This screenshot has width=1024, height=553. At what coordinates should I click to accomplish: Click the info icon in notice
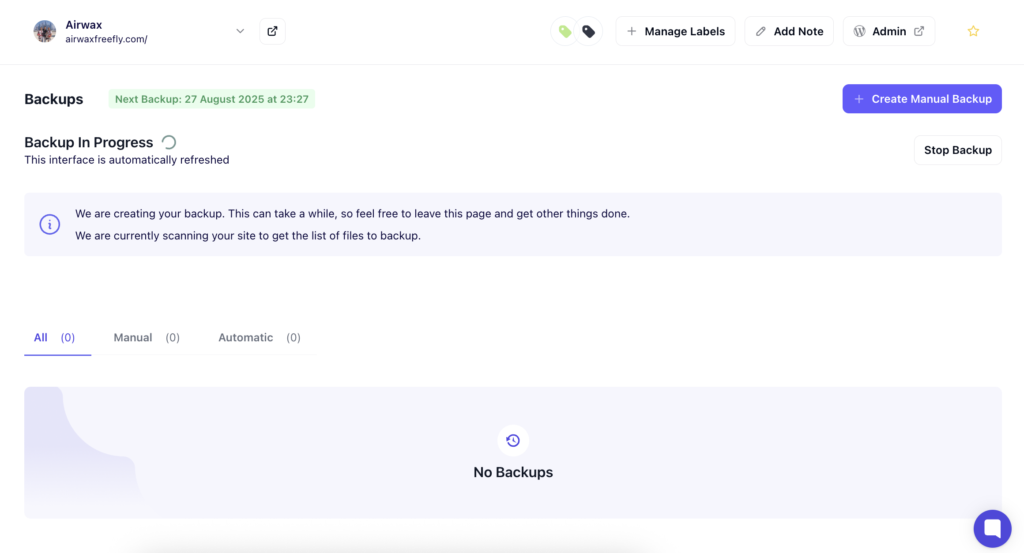pyautogui.click(x=50, y=224)
